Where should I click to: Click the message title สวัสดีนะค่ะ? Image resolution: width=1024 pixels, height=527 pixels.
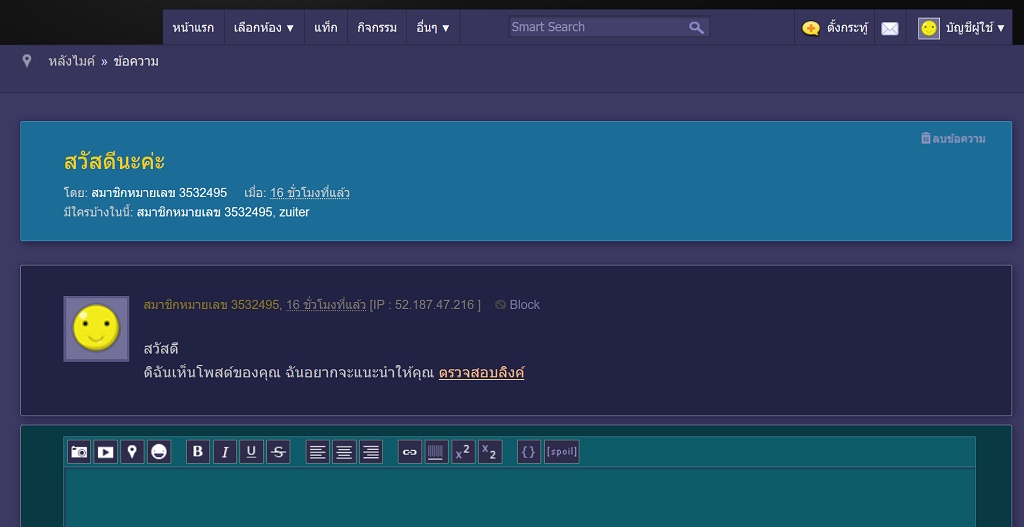click(x=114, y=161)
